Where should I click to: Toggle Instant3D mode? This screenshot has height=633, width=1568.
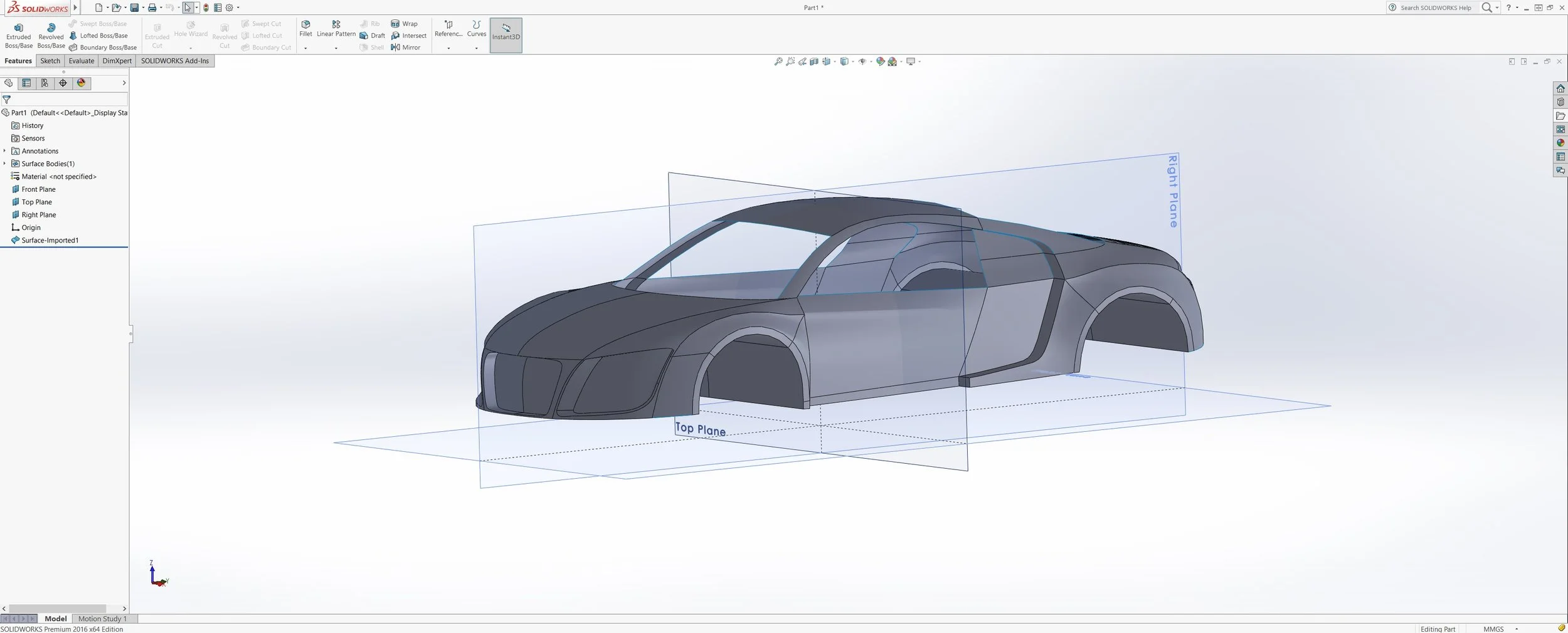point(506,36)
